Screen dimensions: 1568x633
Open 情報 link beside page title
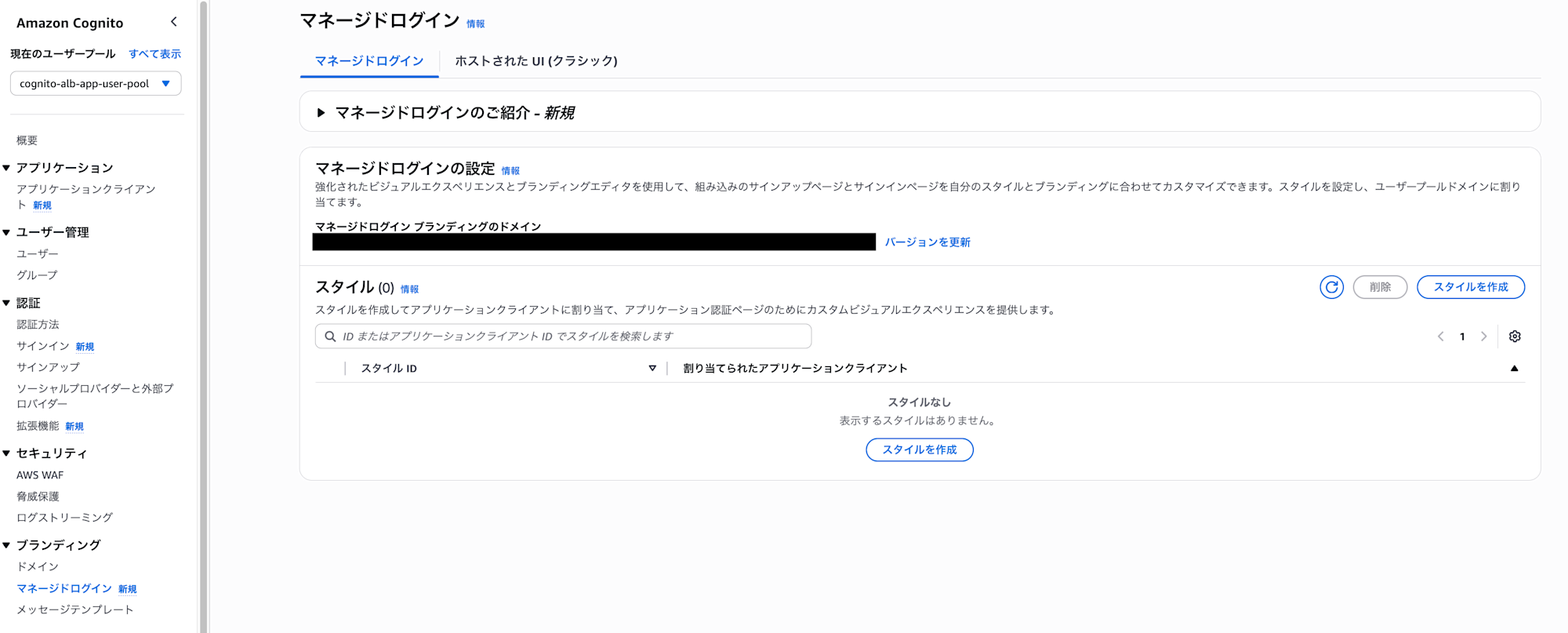point(476,24)
